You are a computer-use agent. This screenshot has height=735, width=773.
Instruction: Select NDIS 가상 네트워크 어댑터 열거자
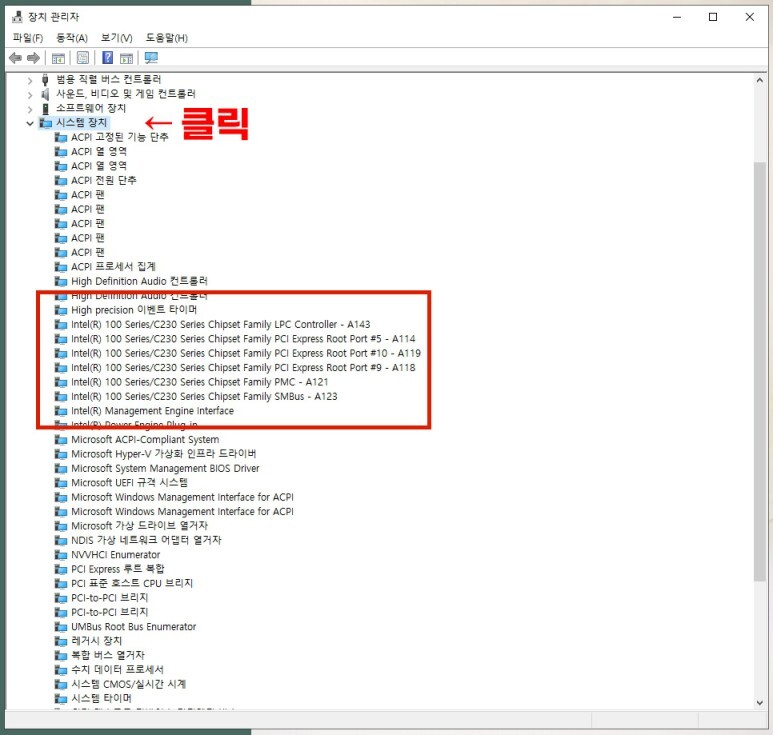(x=146, y=540)
